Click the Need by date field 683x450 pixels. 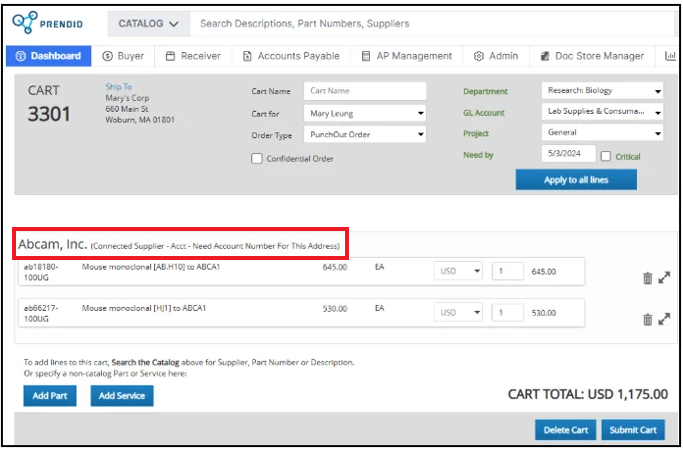(568, 153)
